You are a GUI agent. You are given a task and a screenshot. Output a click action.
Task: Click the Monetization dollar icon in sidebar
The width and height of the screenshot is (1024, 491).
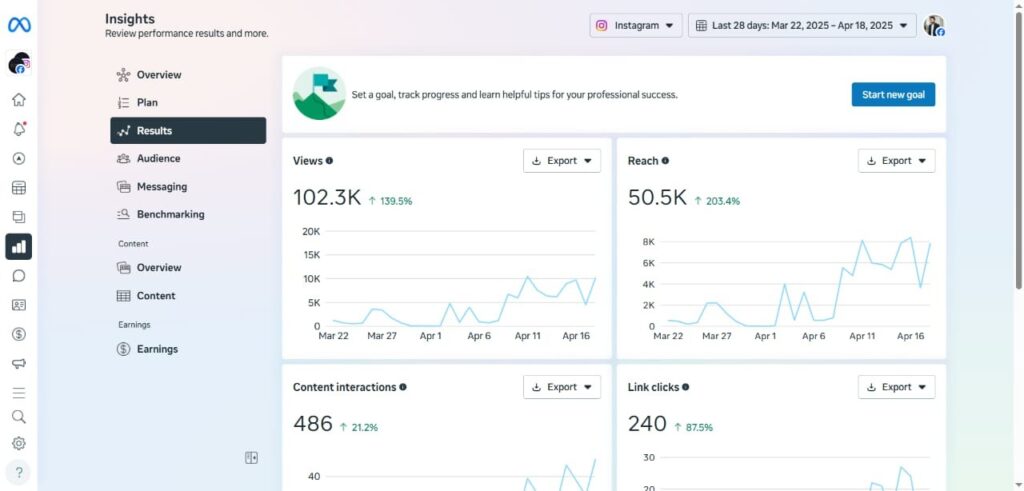[x=19, y=334]
